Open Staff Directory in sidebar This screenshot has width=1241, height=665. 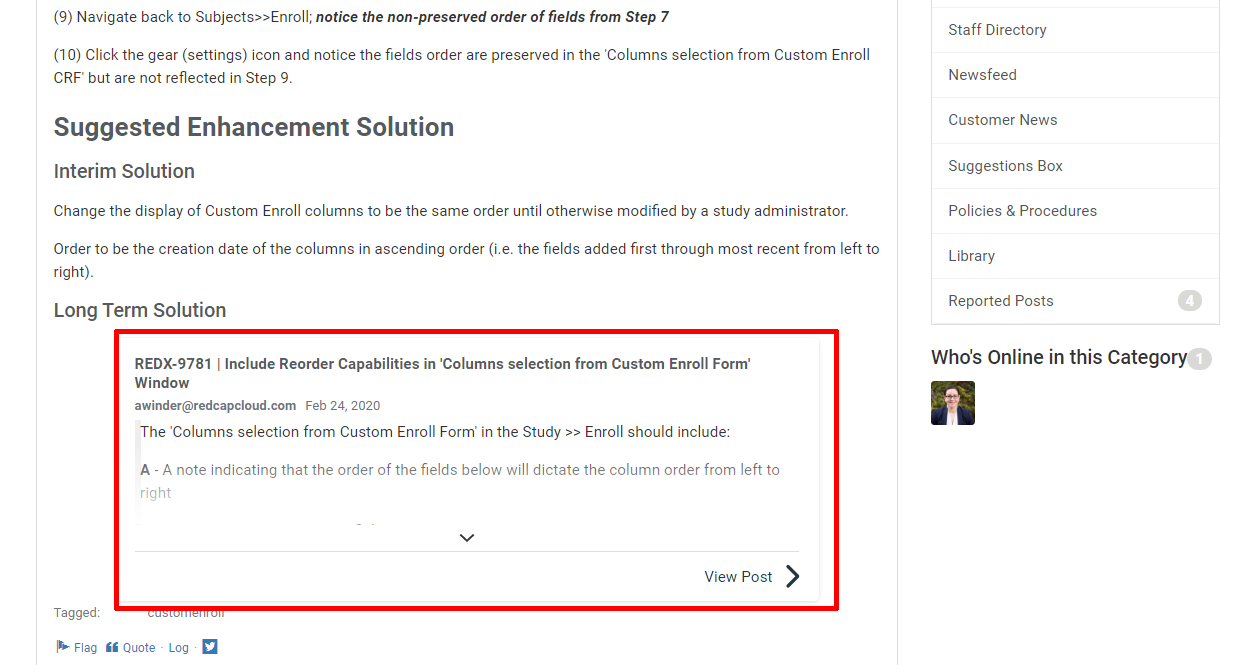click(997, 30)
